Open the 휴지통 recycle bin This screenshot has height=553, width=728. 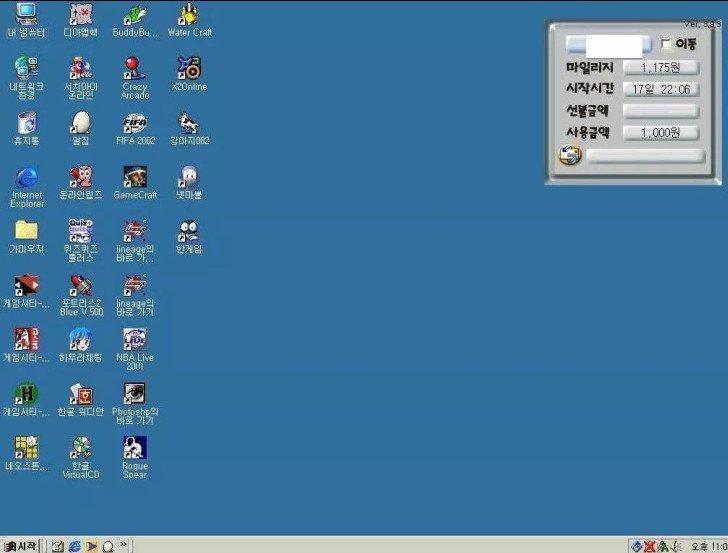[x=26, y=123]
